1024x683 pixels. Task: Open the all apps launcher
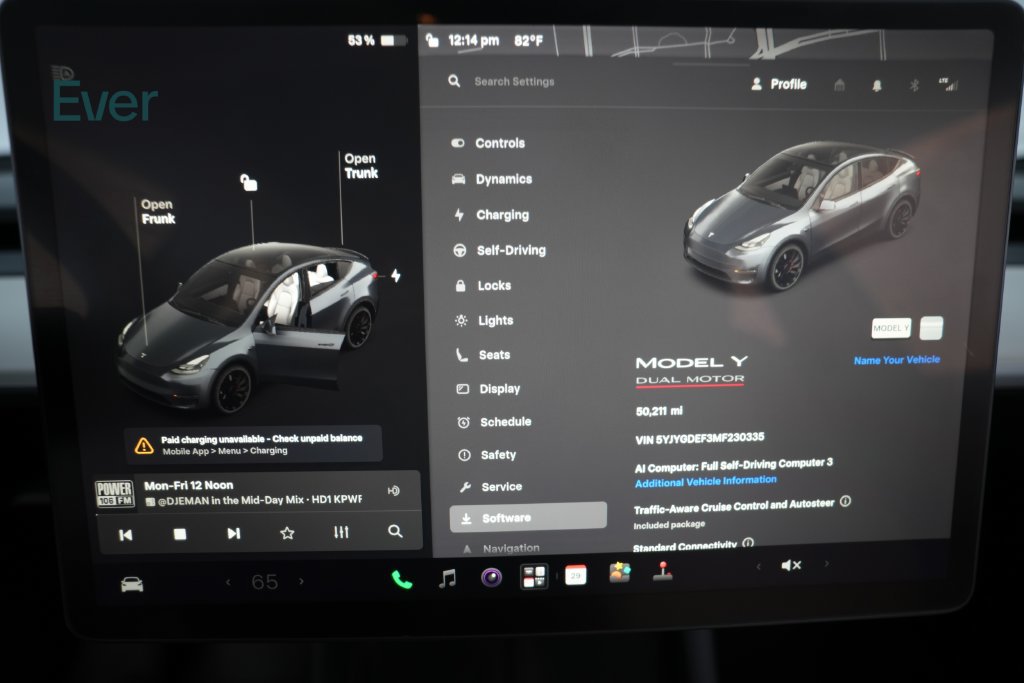(x=534, y=577)
